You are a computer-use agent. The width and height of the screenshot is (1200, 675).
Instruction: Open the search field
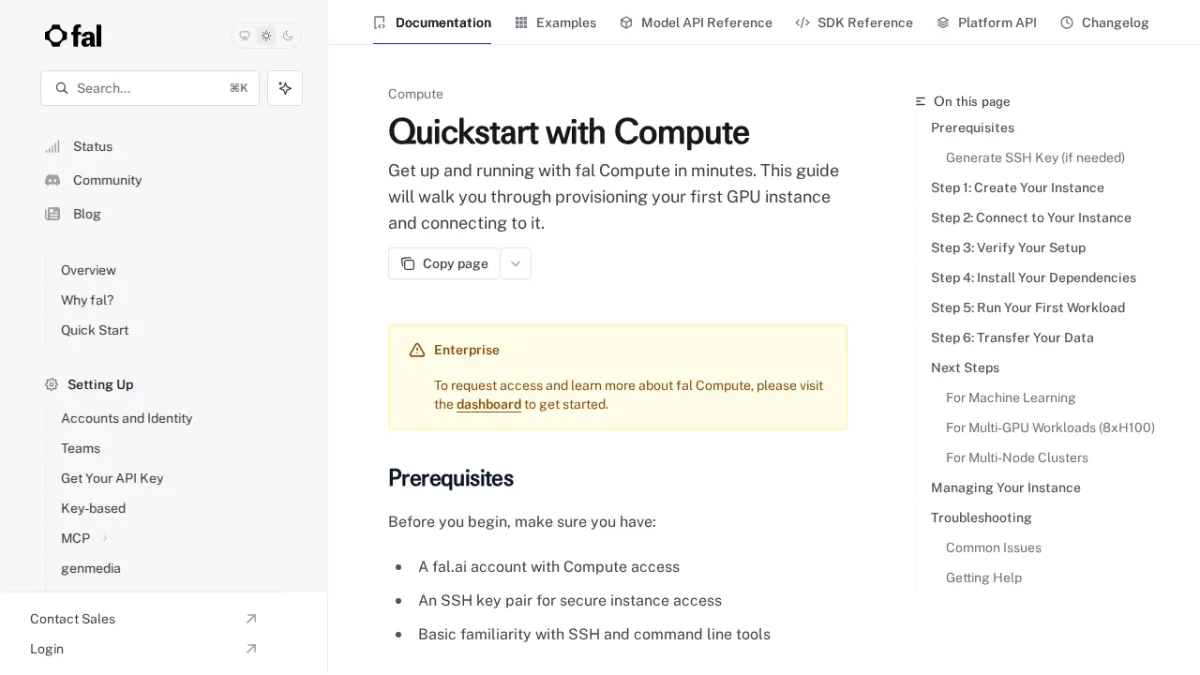[150, 88]
